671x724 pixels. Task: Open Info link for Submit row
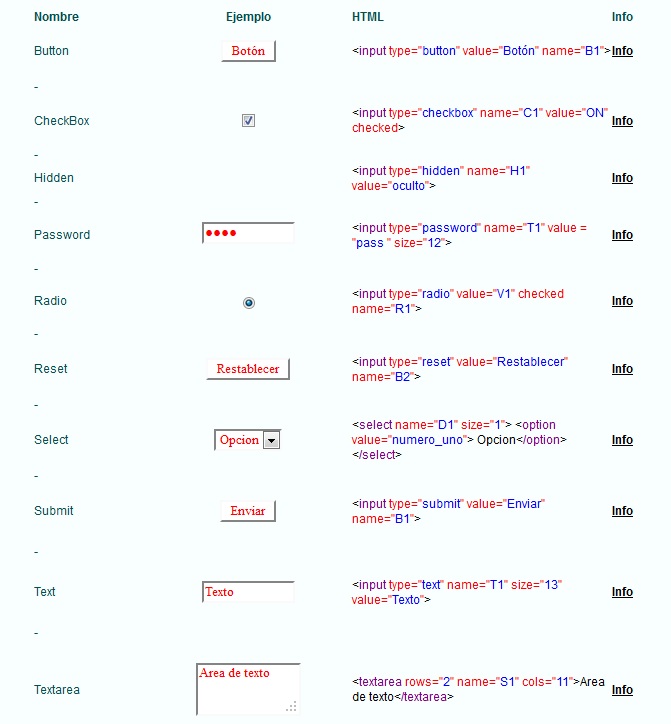622,511
